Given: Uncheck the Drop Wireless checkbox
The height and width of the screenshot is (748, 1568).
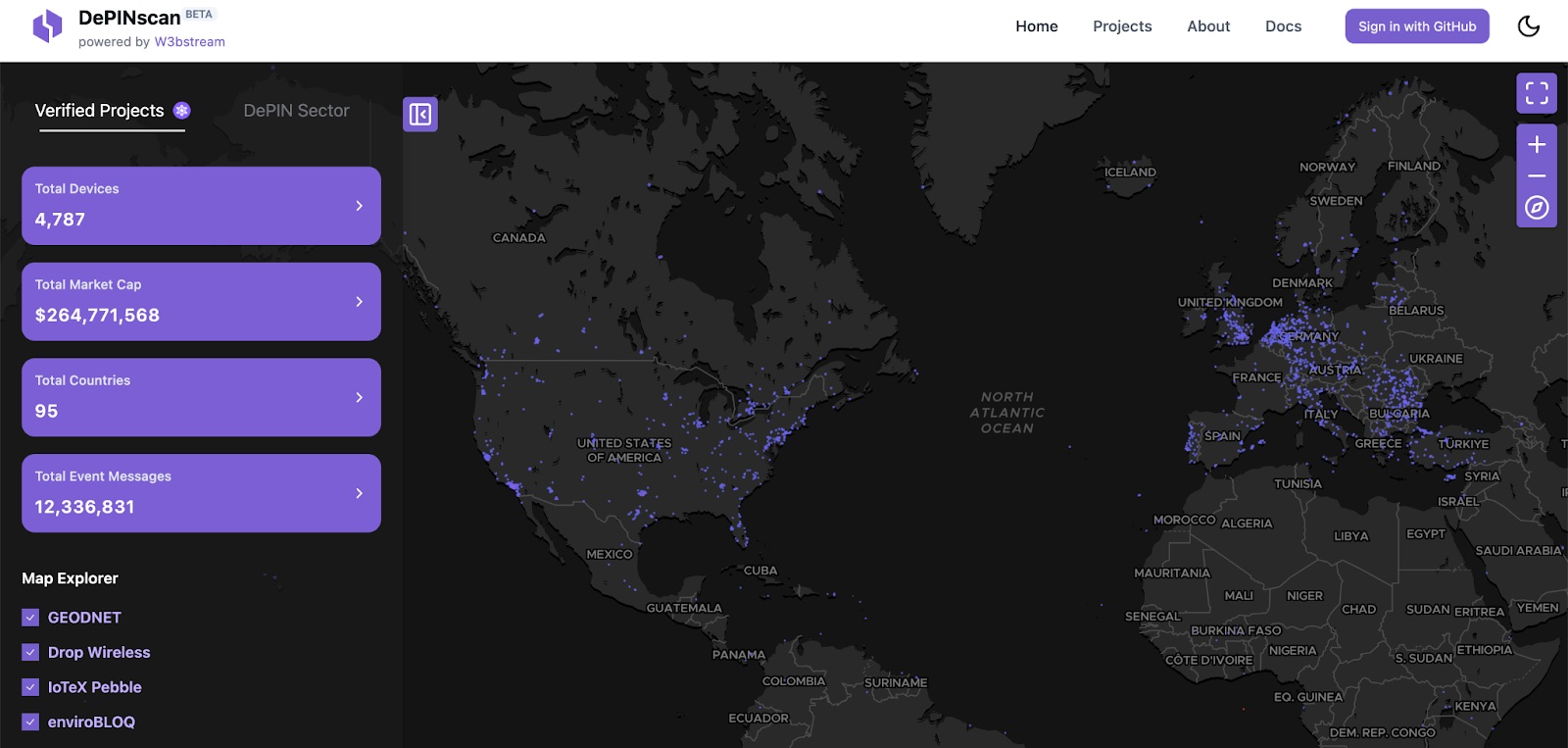Looking at the screenshot, I should pyautogui.click(x=30, y=652).
